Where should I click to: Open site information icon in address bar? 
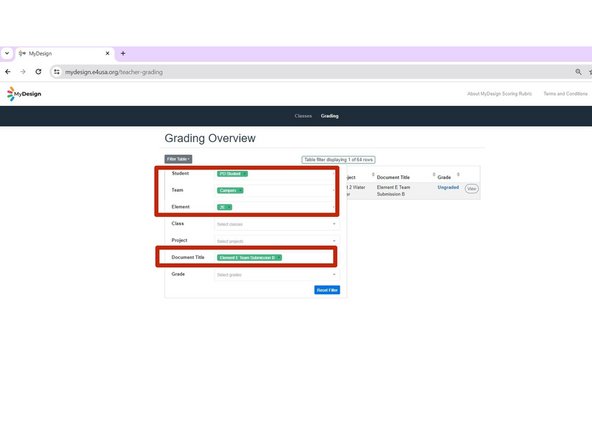coord(57,72)
